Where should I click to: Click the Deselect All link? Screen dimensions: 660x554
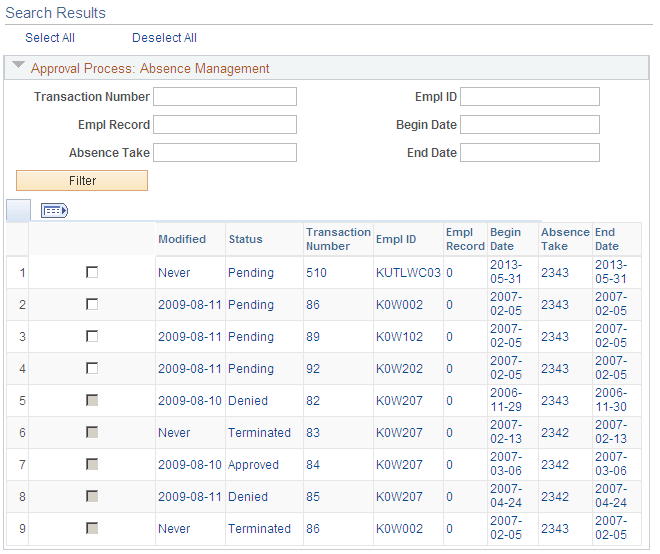[x=164, y=38]
